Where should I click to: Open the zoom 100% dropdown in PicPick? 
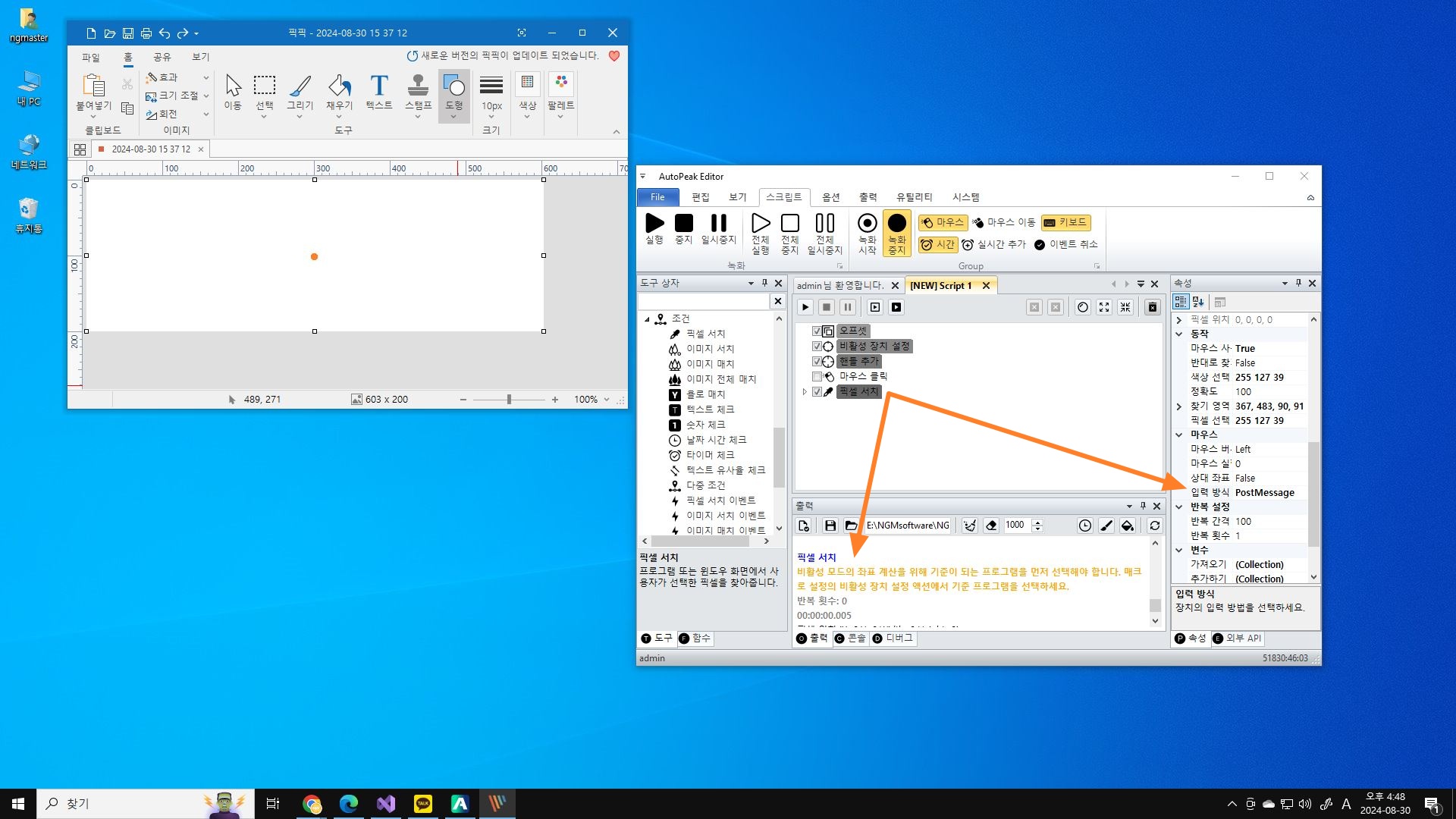[x=607, y=400]
